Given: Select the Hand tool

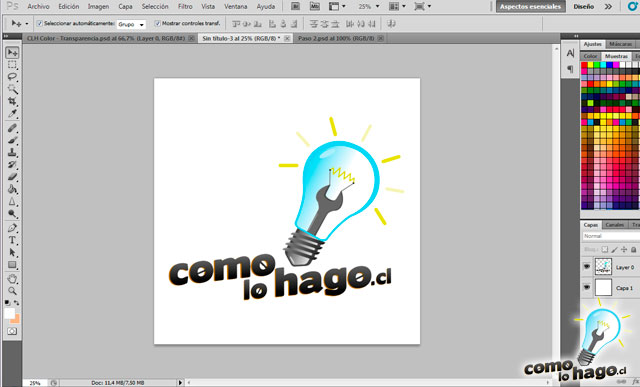Looking at the screenshot, I should coord(12,279).
